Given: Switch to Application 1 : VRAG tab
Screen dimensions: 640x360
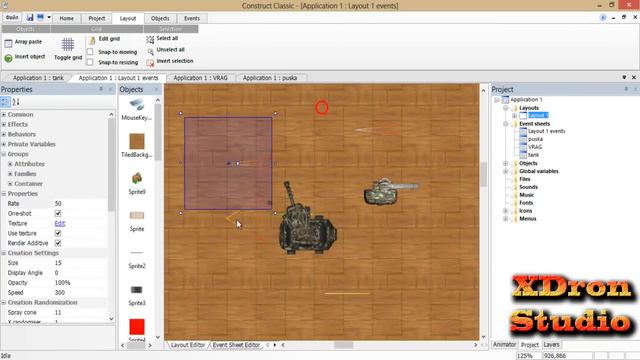Looking at the screenshot, I should (x=200, y=78).
